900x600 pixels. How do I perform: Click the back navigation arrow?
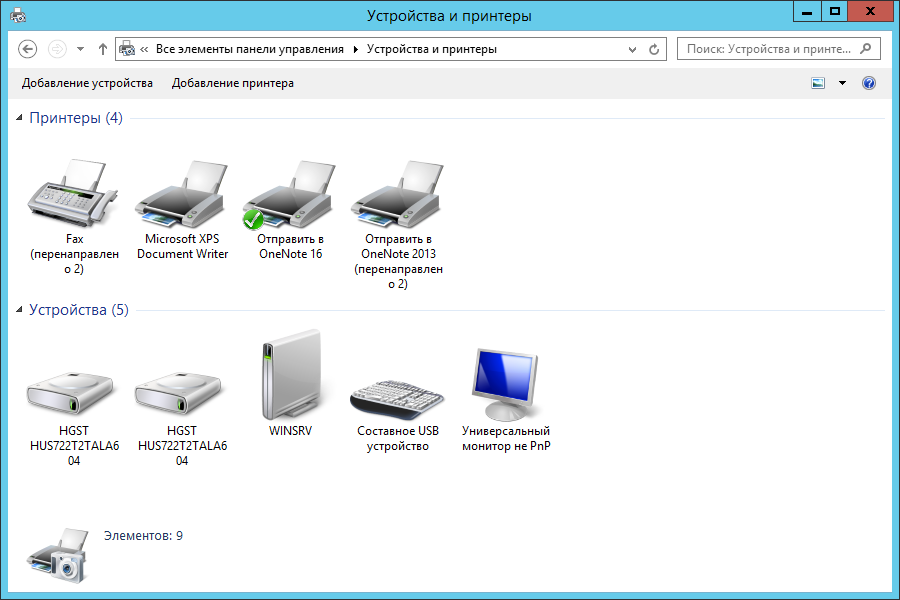click(28, 49)
